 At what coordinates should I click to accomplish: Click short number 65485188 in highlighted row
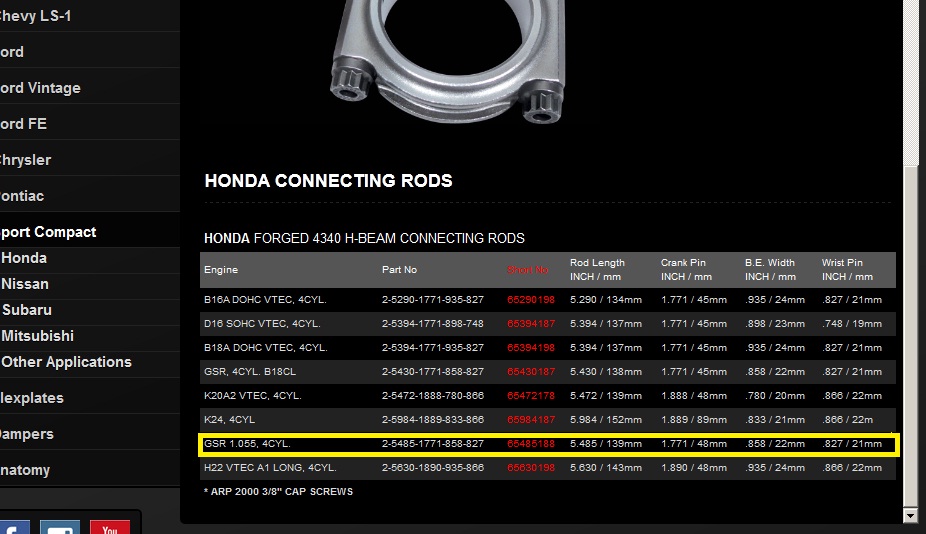530,444
